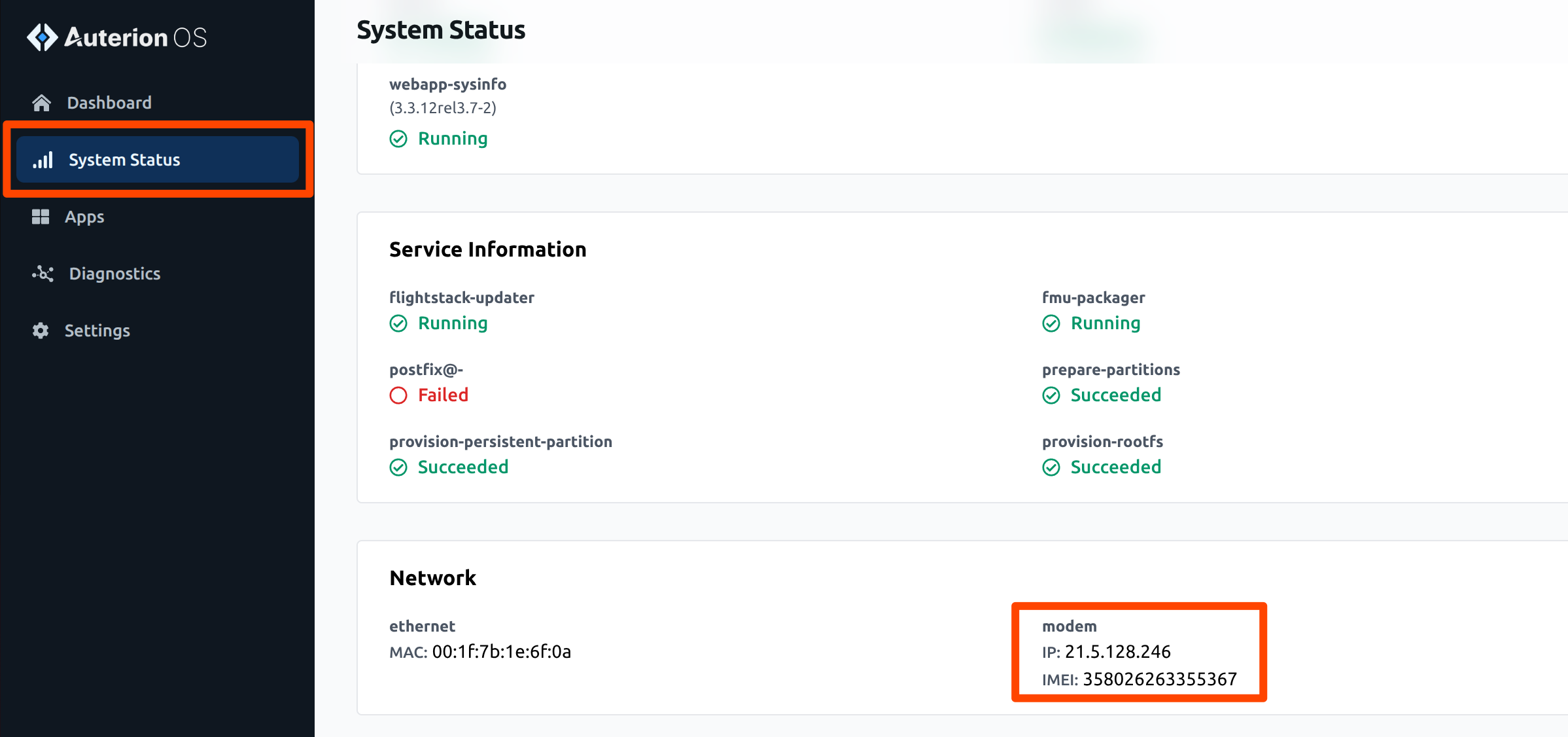
Task: Click the red Failed circle icon
Action: [x=398, y=395]
